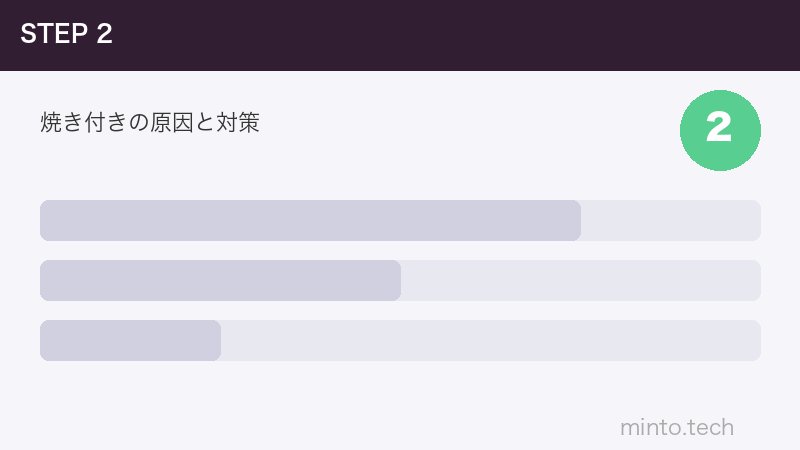Viewport: 800px width, 450px height.
Task: Open the minto.tech watermark link
Action: [x=677, y=428]
